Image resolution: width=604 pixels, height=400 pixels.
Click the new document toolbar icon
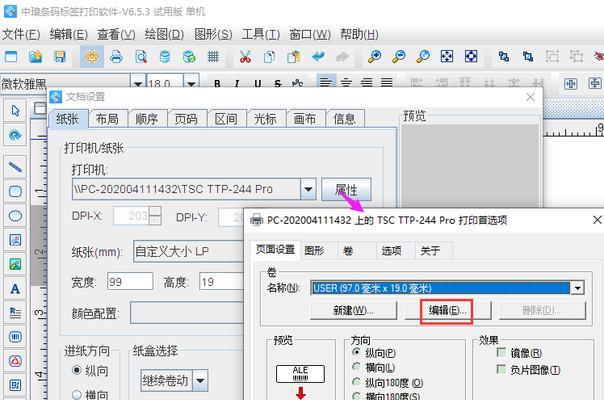pos(11,57)
